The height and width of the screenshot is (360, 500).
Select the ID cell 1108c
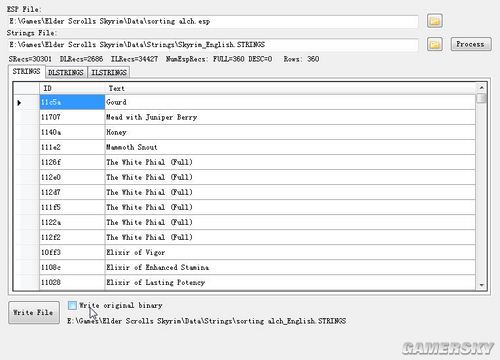(x=72, y=267)
